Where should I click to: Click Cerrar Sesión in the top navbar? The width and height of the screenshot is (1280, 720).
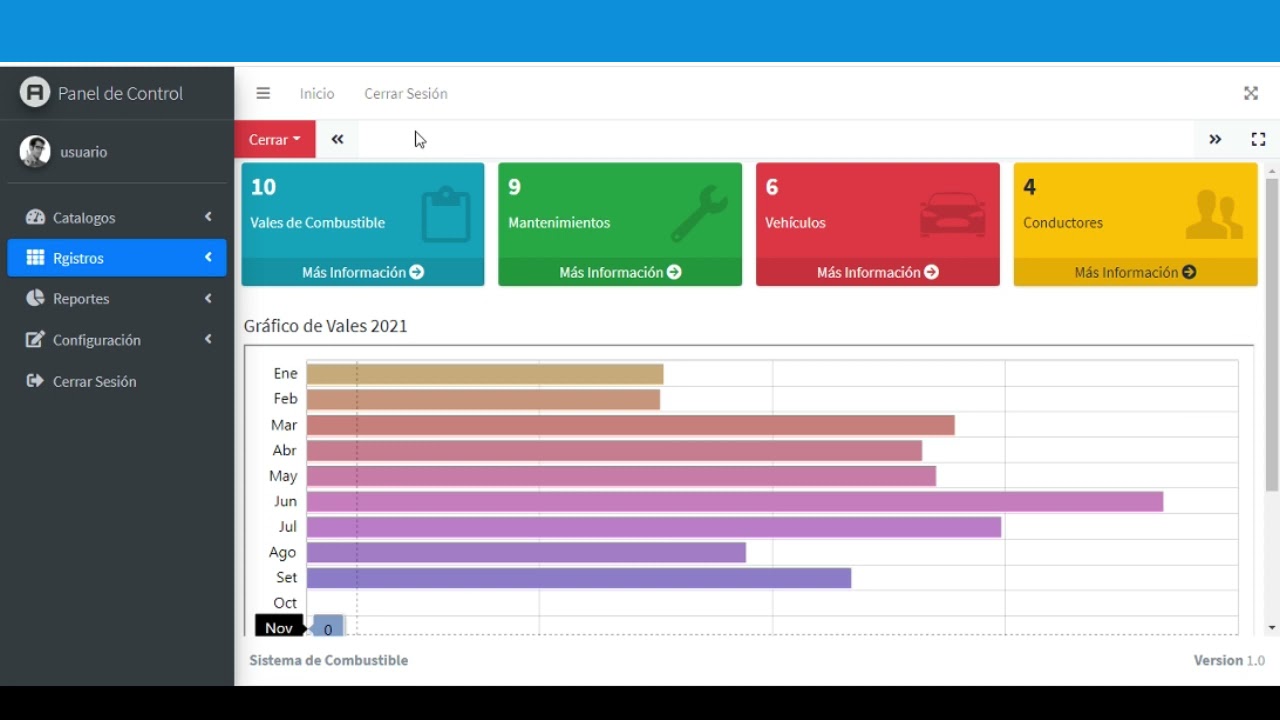[x=406, y=93]
